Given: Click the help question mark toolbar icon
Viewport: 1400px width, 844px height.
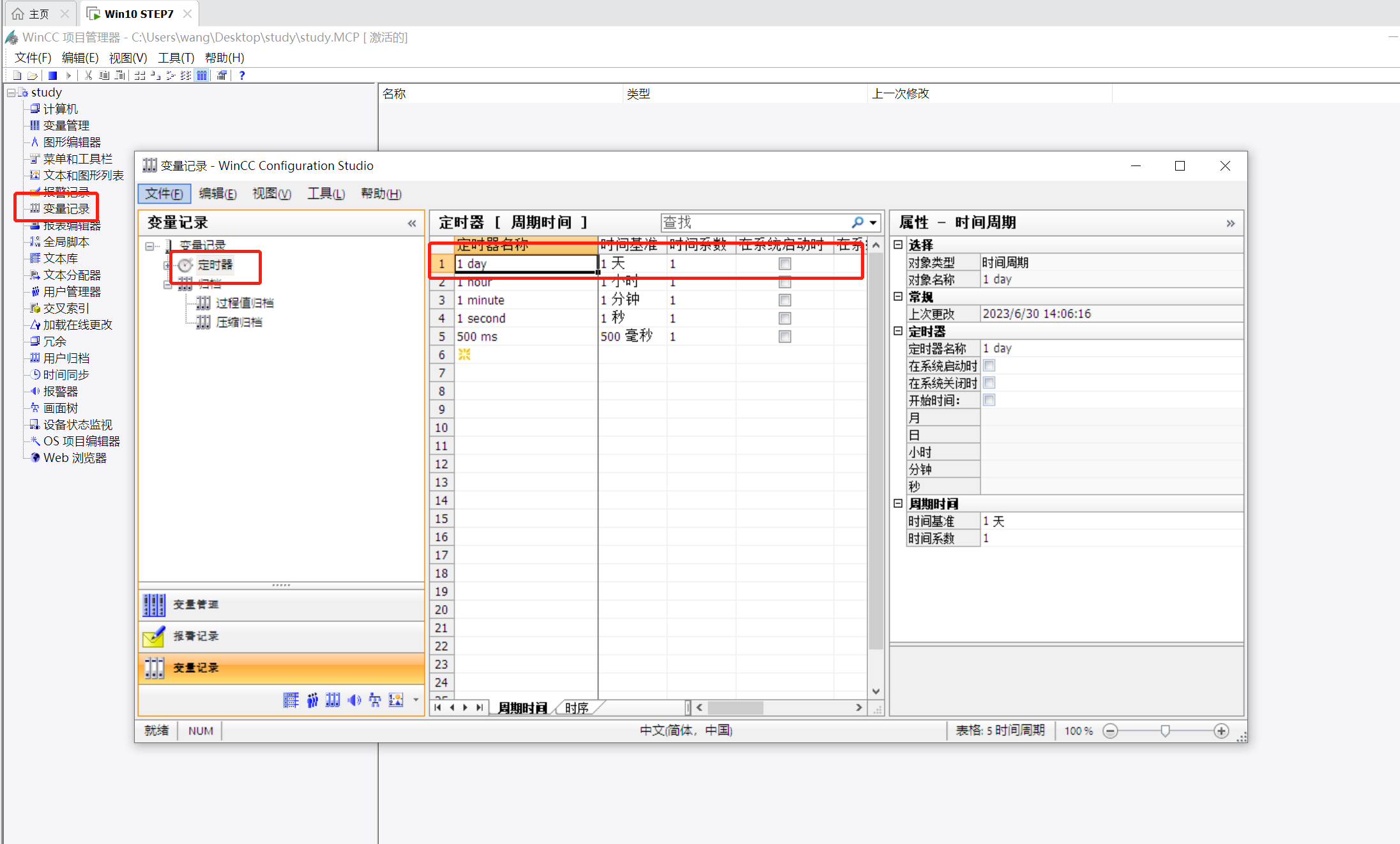Looking at the screenshot, I should [241, 75].
